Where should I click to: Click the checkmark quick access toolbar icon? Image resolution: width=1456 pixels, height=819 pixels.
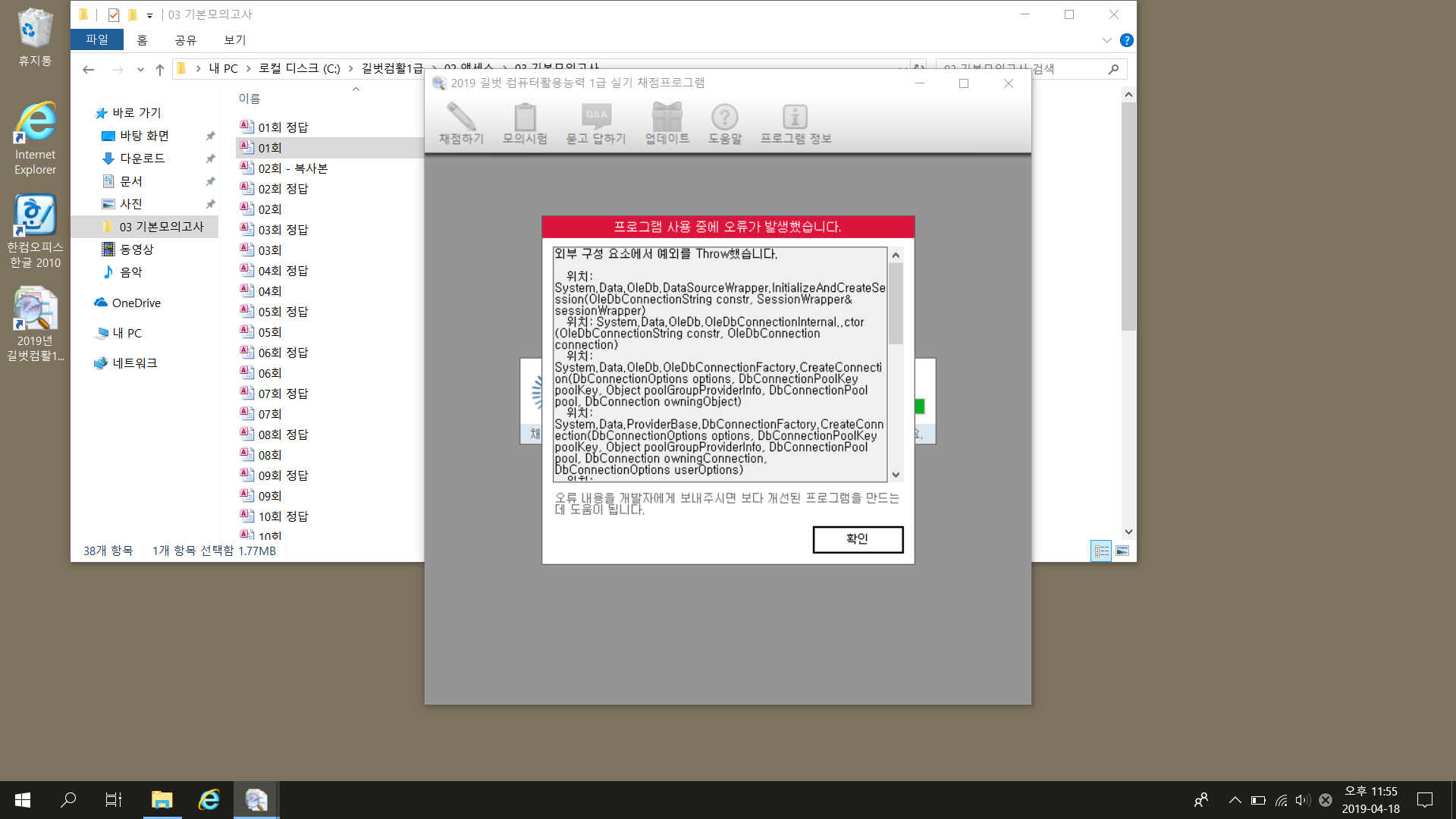click(114, 14)
